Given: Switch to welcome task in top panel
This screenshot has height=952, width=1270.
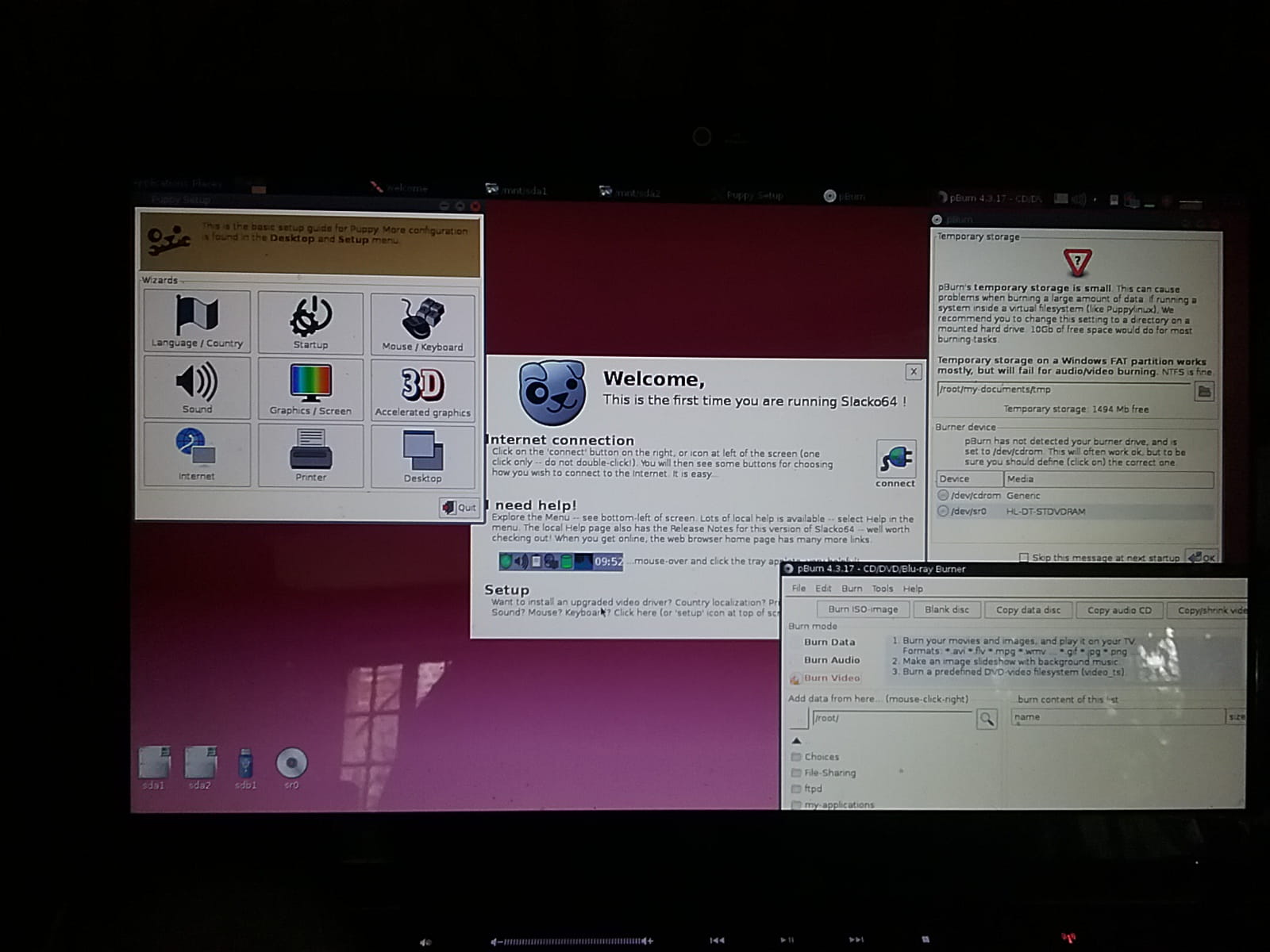Looking at the screenshot, I should click(400, 188).
